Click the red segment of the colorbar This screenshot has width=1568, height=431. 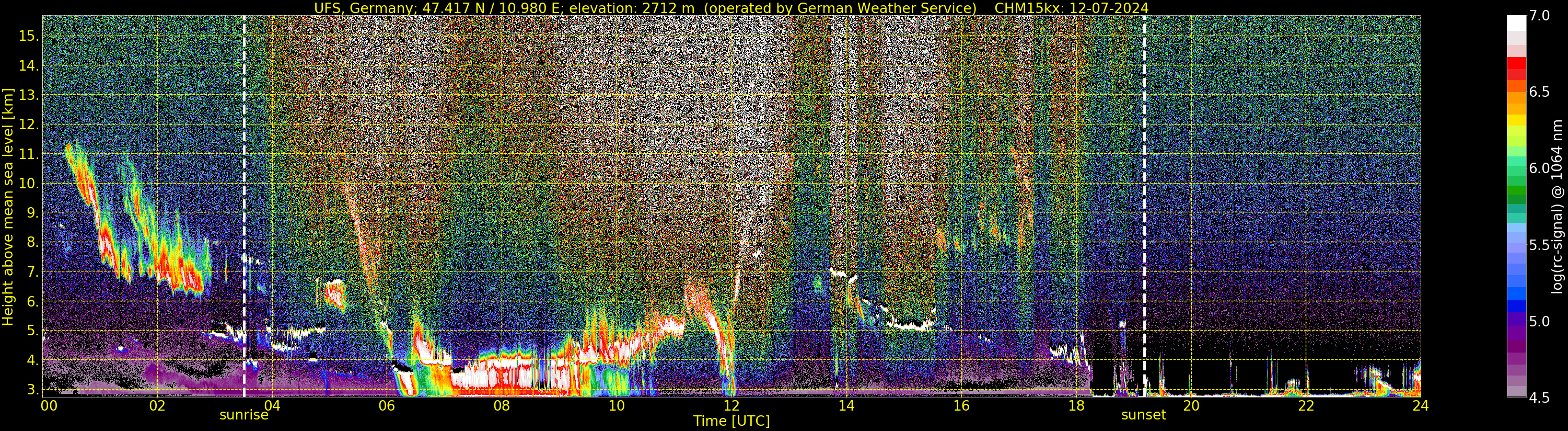[1516, 63]
